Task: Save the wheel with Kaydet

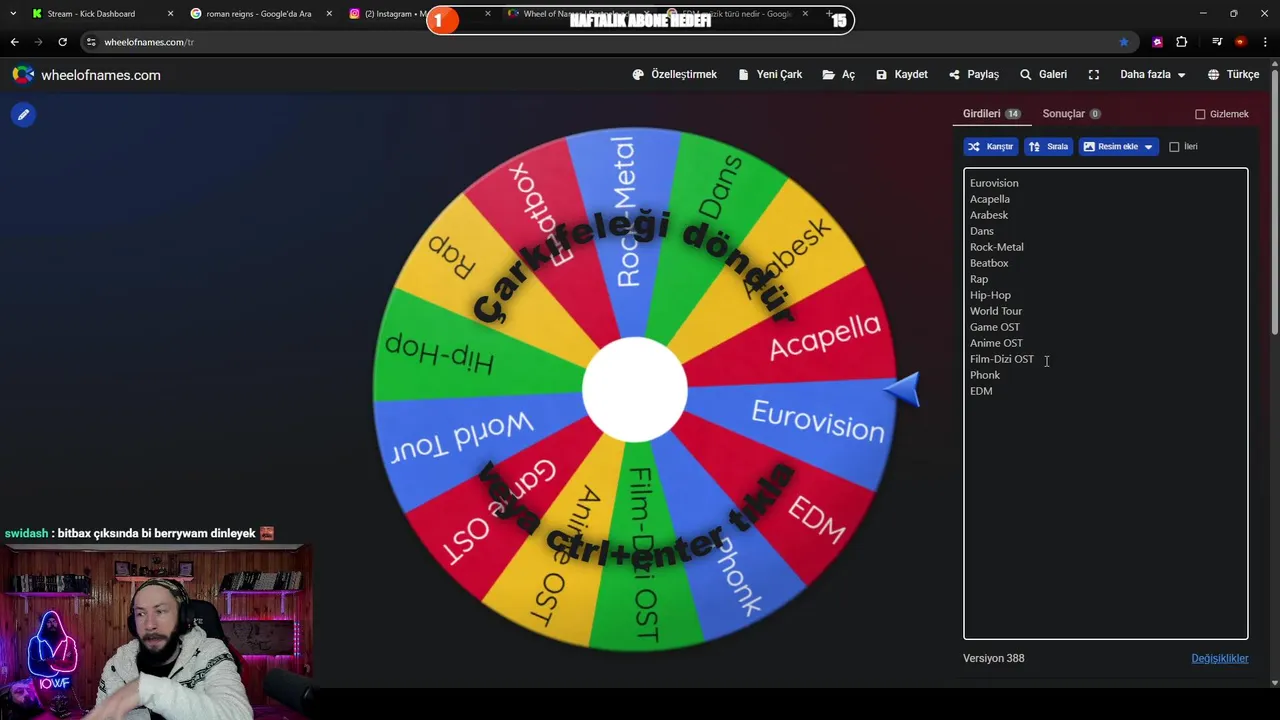Action: [902, 75]
